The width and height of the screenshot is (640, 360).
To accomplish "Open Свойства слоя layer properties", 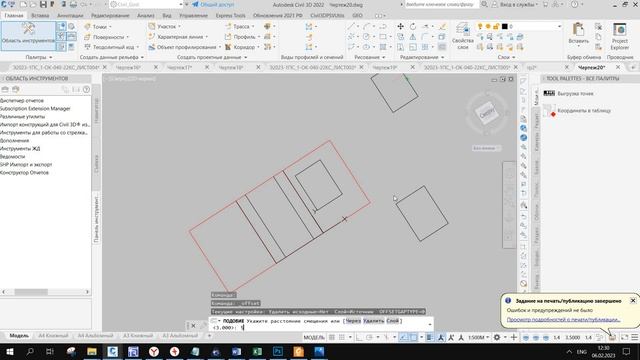I will pyautogui.click(x=462, y=36).
